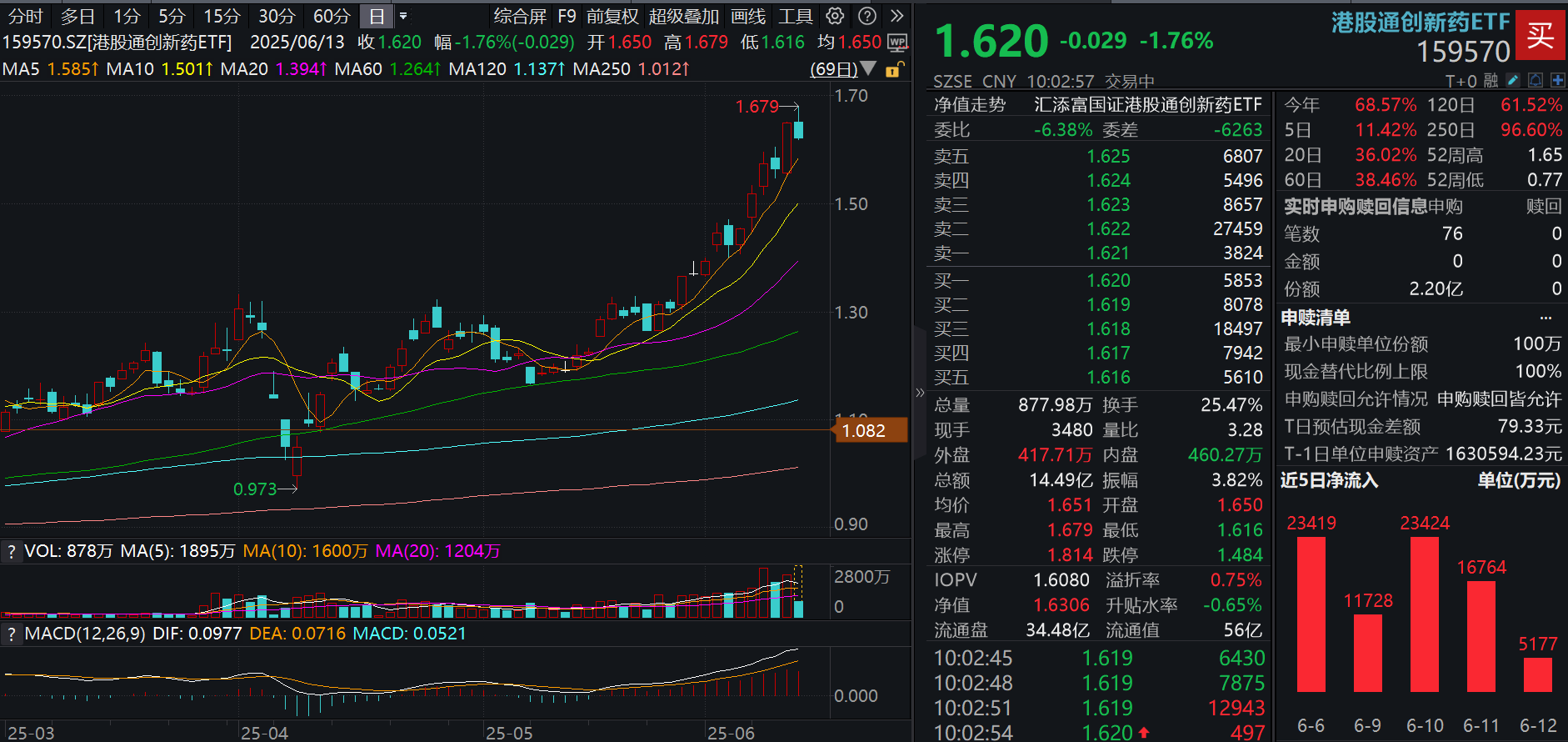This screenshot has width=1568, height=742.
Task: Open the price alert bell icon
Action: pyautogui.click(x=1535, y=80)
